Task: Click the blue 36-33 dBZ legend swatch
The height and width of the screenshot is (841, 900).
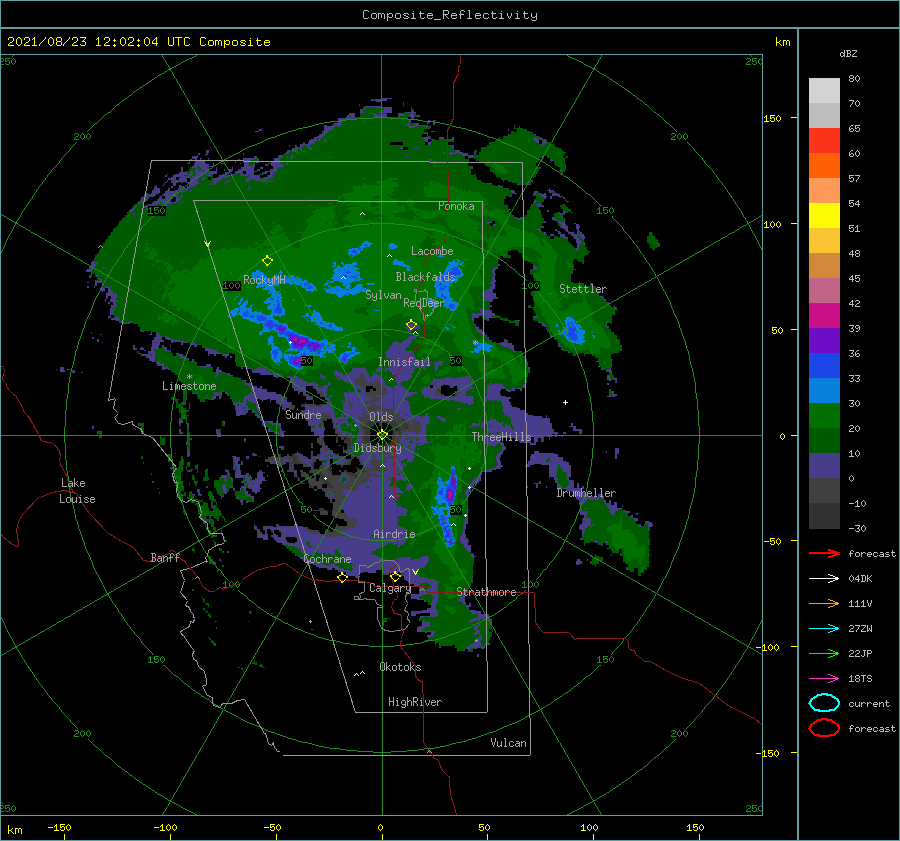Action: click(824, 366)
